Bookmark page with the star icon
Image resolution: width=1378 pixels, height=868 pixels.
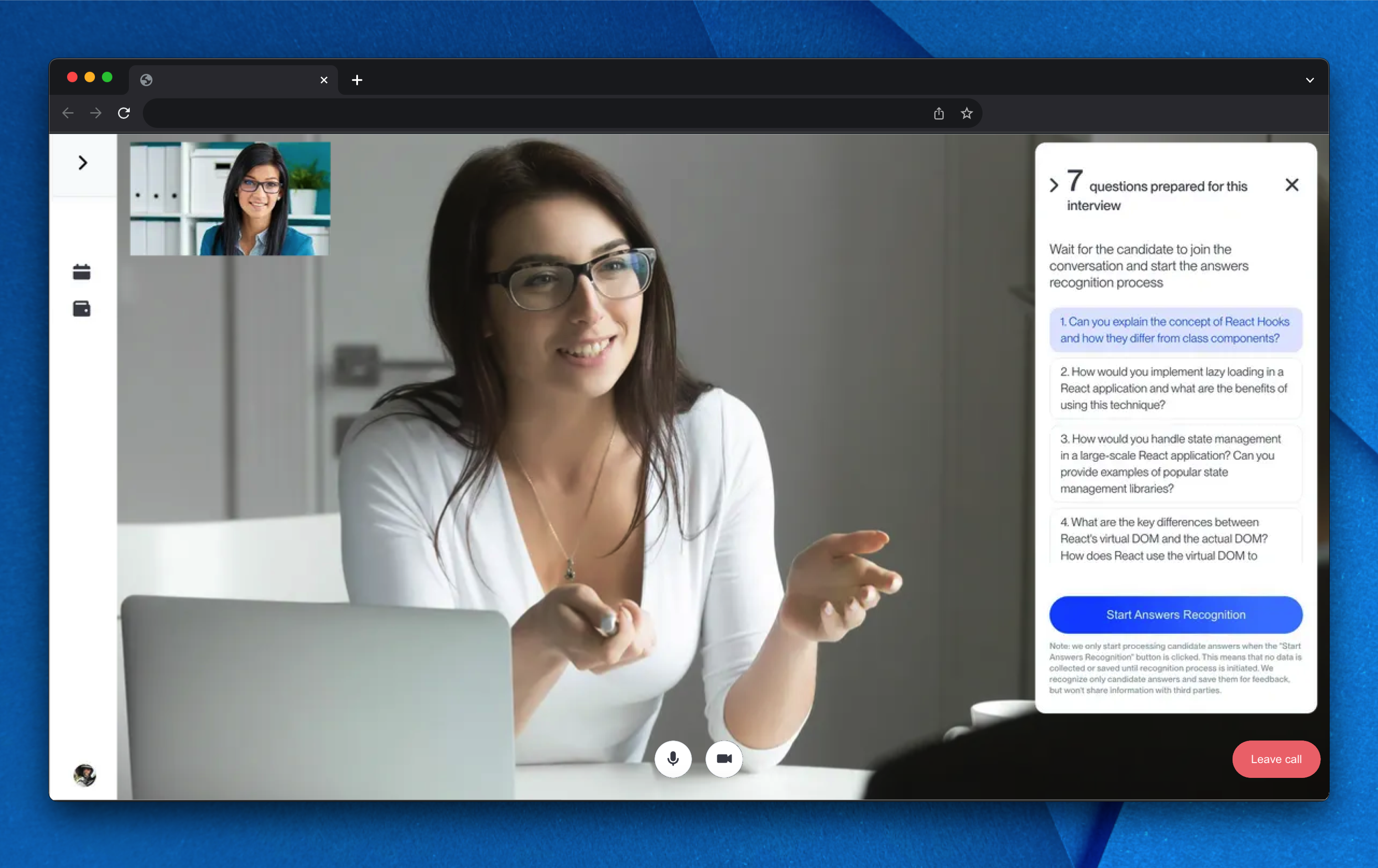[x=966, y=113]
